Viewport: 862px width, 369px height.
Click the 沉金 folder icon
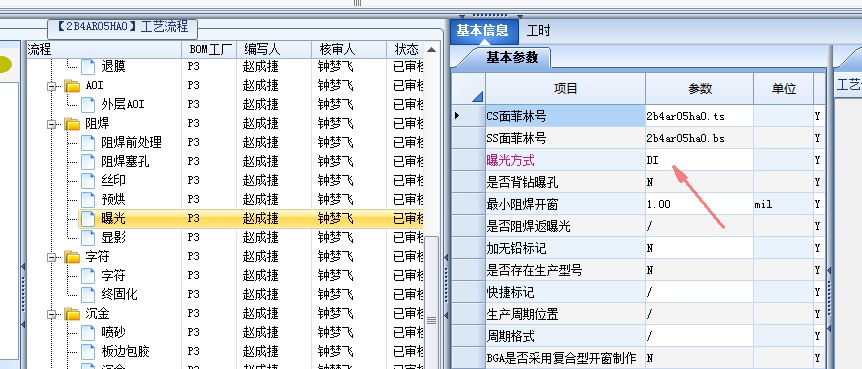tap(72, 314)
